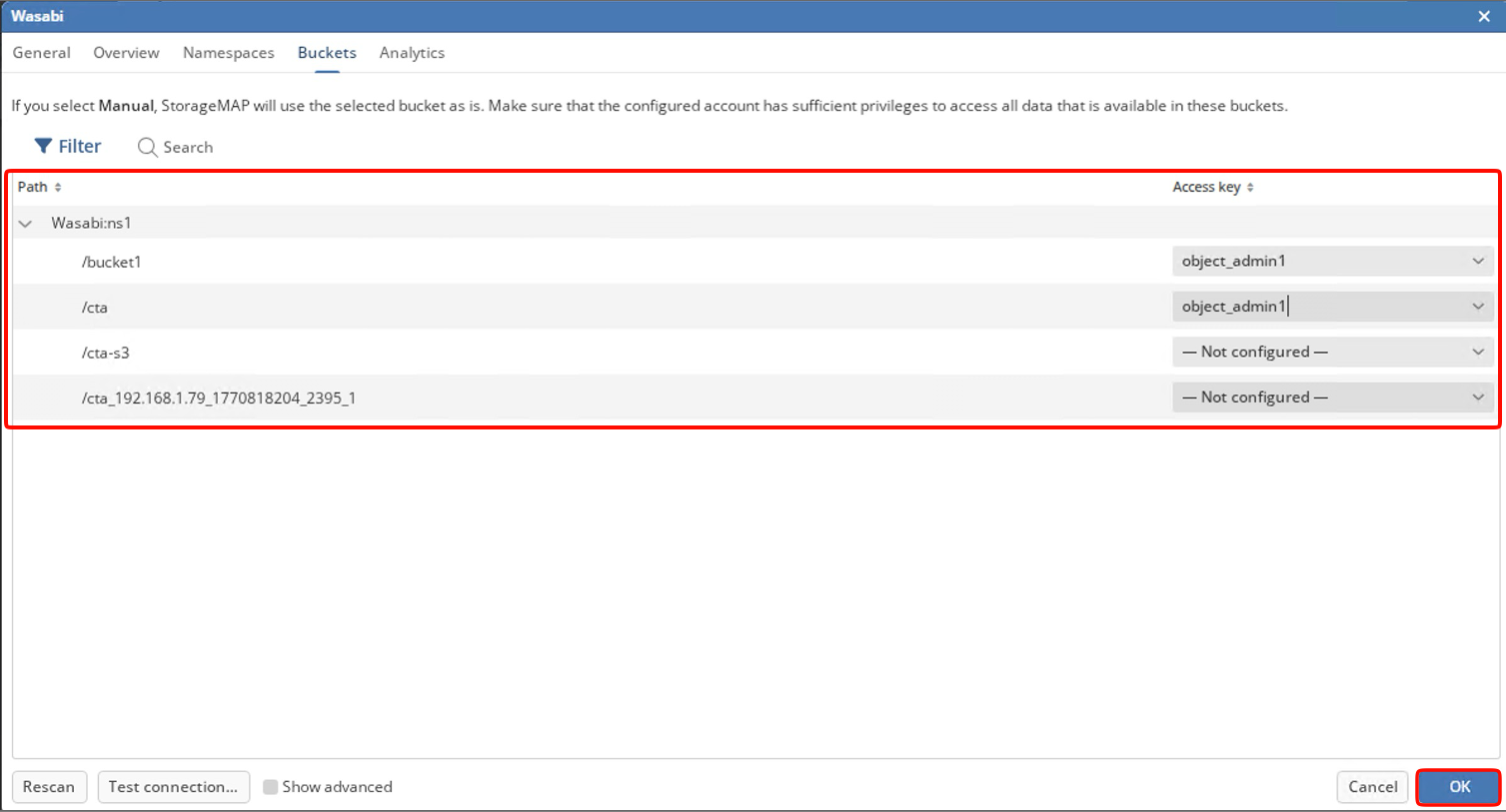Click the Search magnifier icon

(x=147, y=147)
